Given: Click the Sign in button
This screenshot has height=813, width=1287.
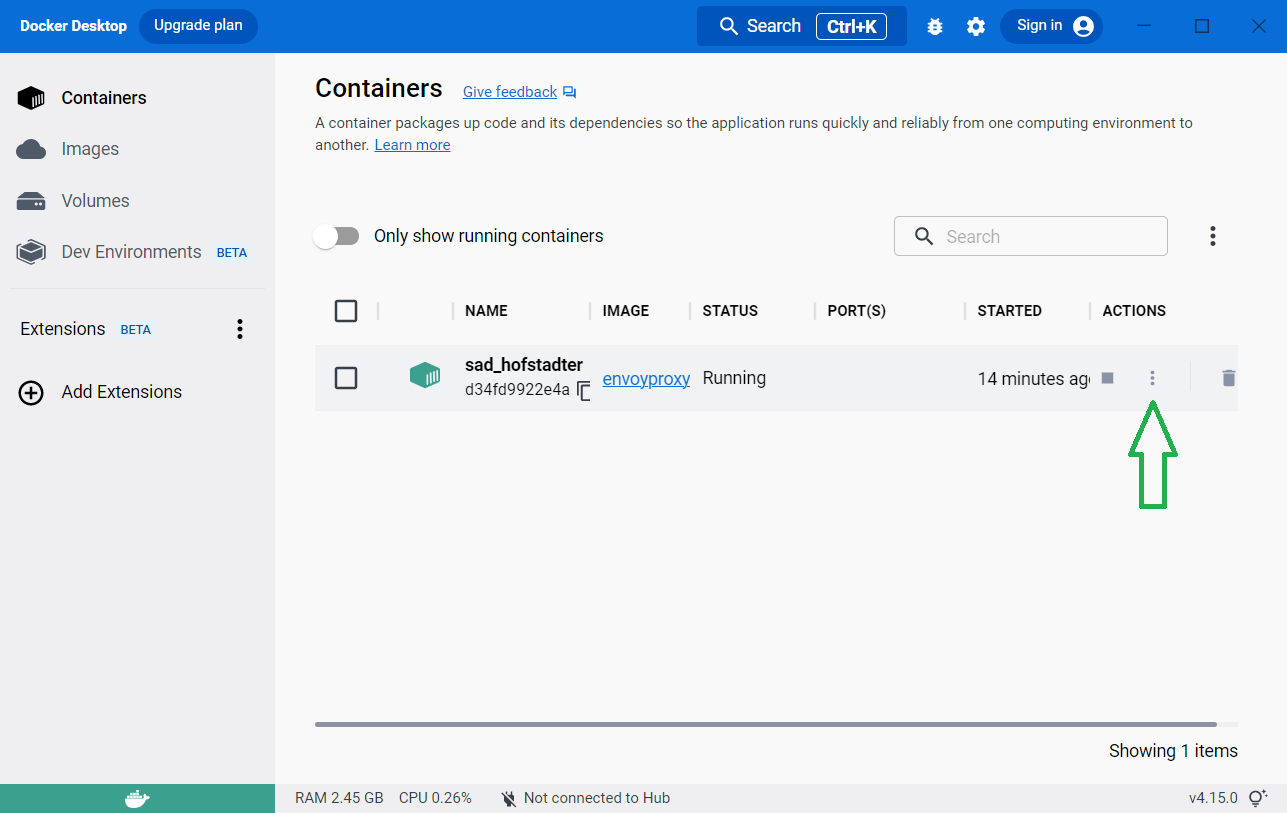Looking at the screenshot, I should [1051, 26].
